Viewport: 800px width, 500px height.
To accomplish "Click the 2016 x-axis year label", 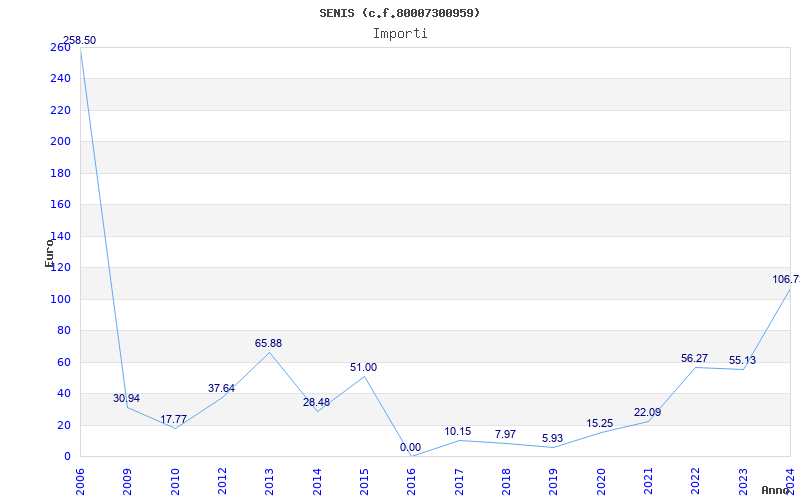I will pyautogui.click(x=412, y=482).
